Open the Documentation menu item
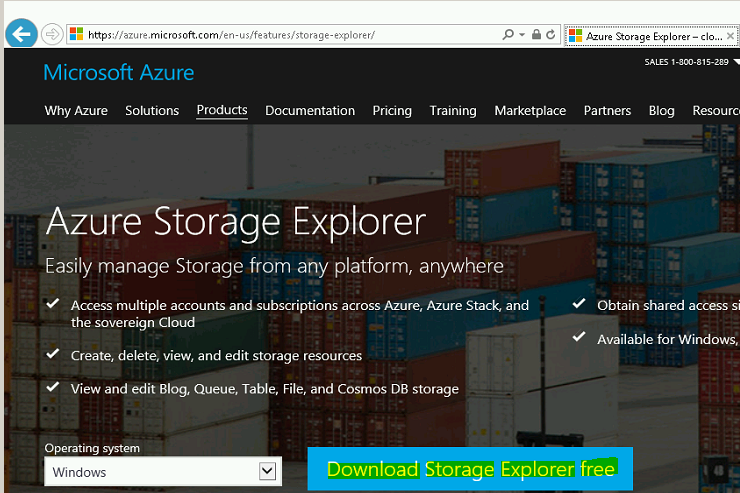This screenshot has width=740, height=493. click(x=310, y=110)
